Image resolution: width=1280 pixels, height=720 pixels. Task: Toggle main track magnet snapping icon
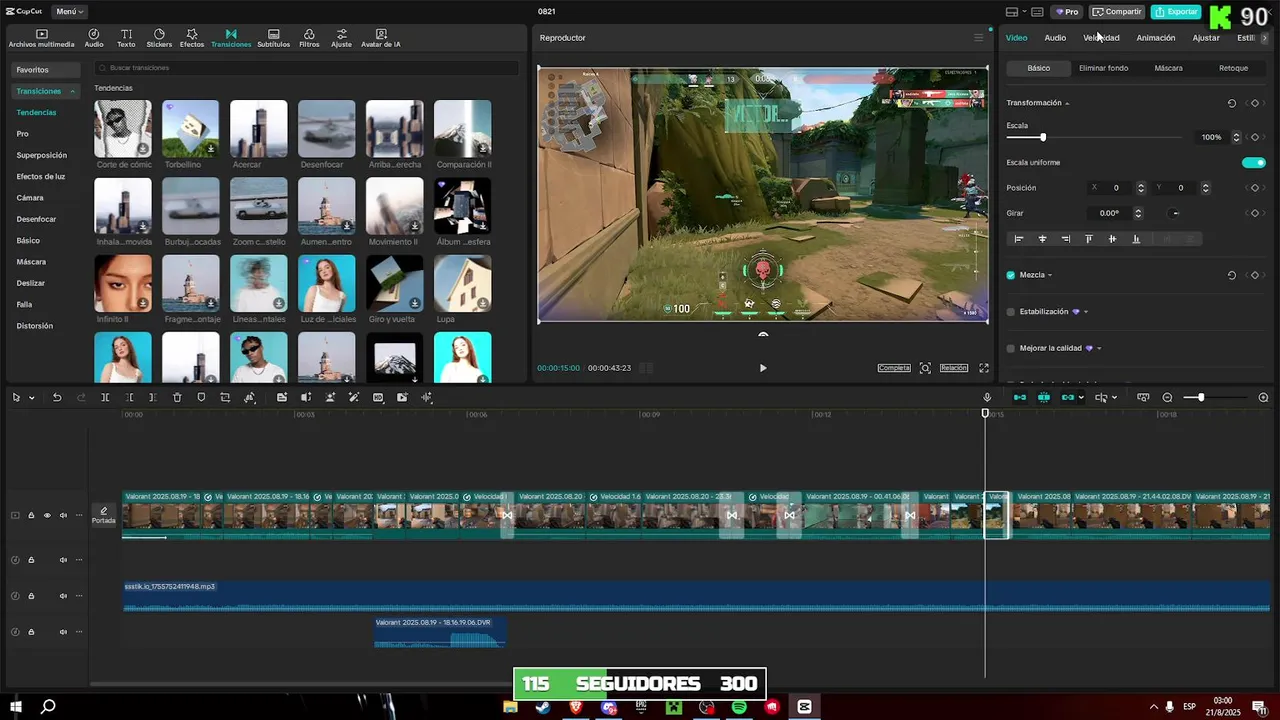click(1020, 397)
